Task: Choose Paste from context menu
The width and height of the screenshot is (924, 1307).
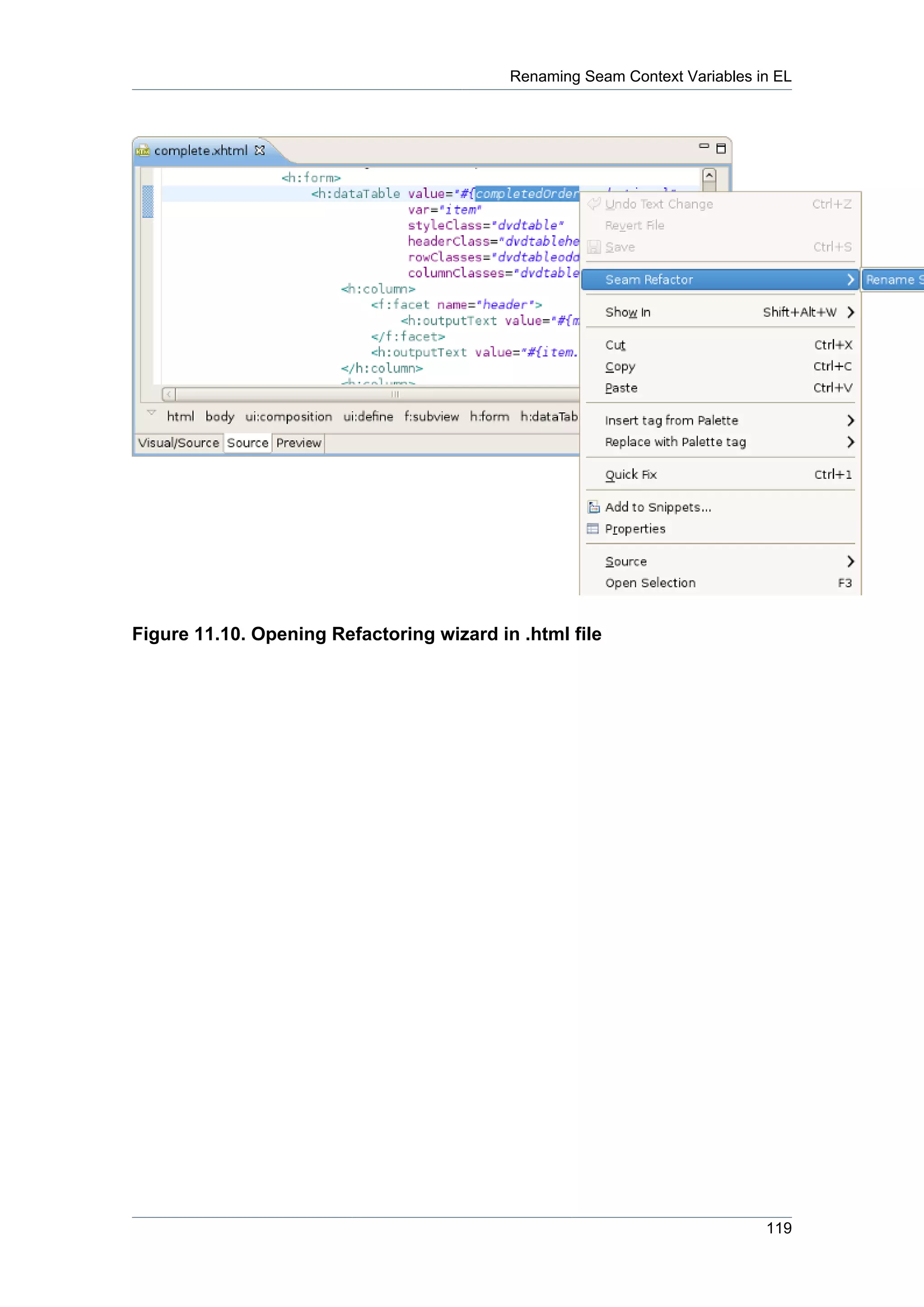Action: click(x=720, y=388)
